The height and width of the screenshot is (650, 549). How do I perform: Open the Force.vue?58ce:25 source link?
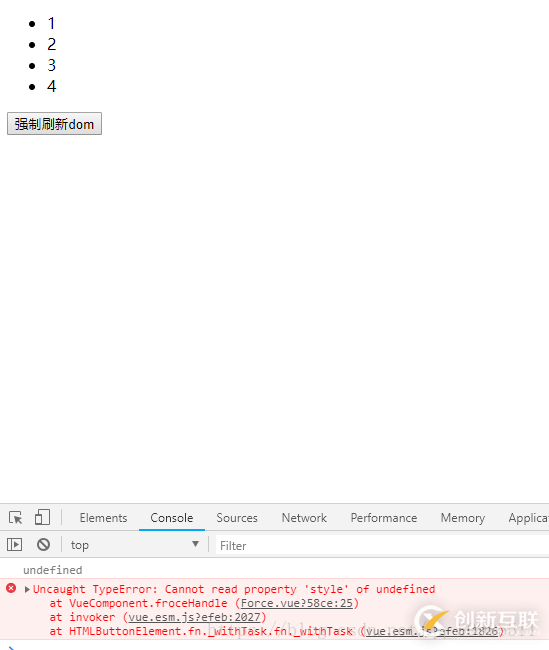[296, 603]
